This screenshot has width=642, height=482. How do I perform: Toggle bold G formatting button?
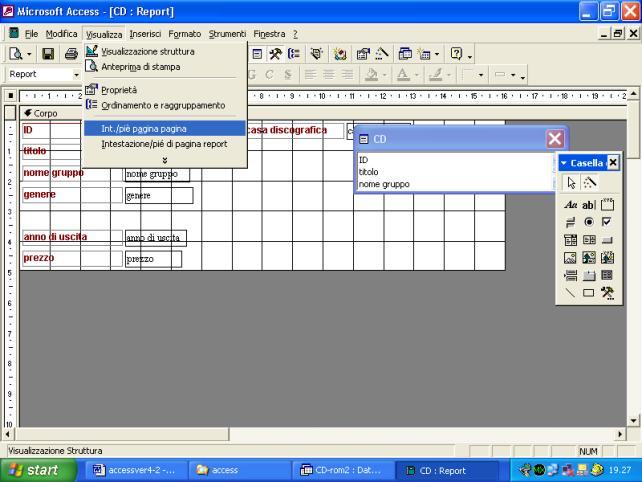252,75
